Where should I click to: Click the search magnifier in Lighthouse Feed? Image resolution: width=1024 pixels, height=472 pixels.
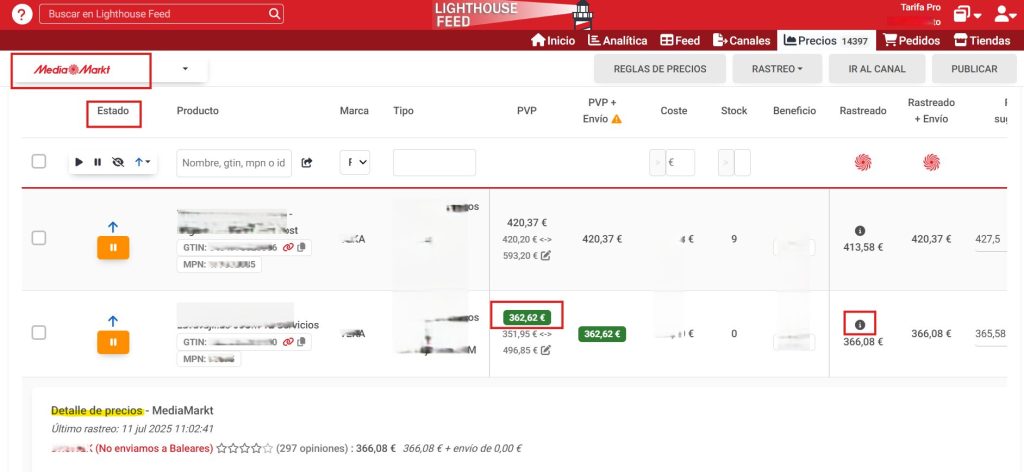[274, 14]
